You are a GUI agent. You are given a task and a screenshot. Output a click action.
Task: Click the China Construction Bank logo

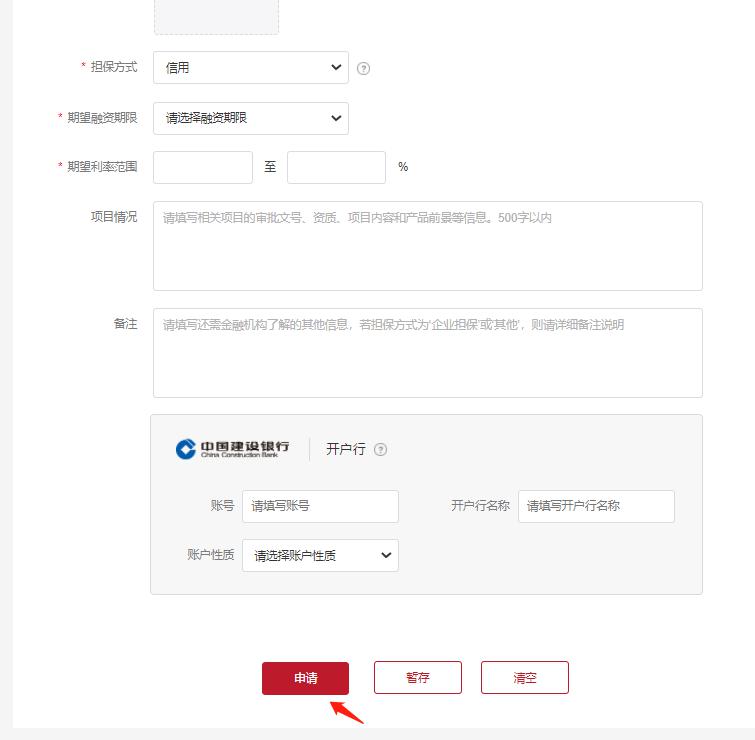(x=233, y=449)
